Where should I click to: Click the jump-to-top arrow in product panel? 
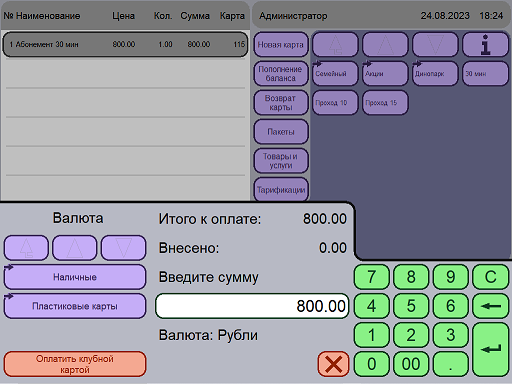click(x=335, y=44)
